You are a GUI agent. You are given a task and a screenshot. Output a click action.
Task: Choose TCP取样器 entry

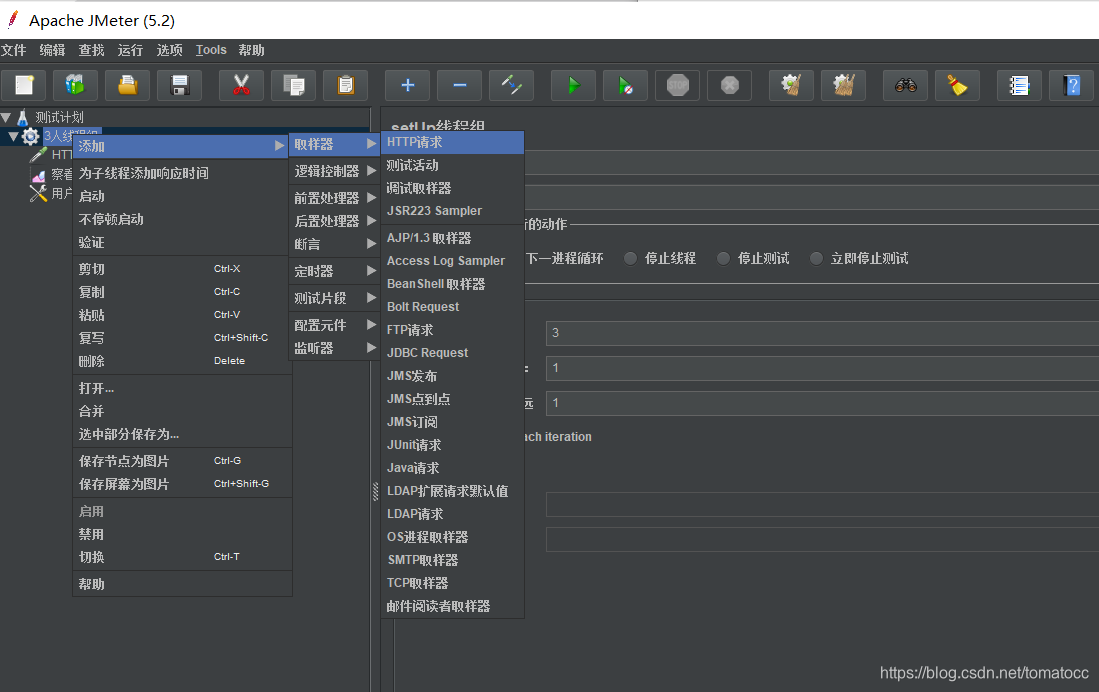pyautogui.click(x=453, y=583)
